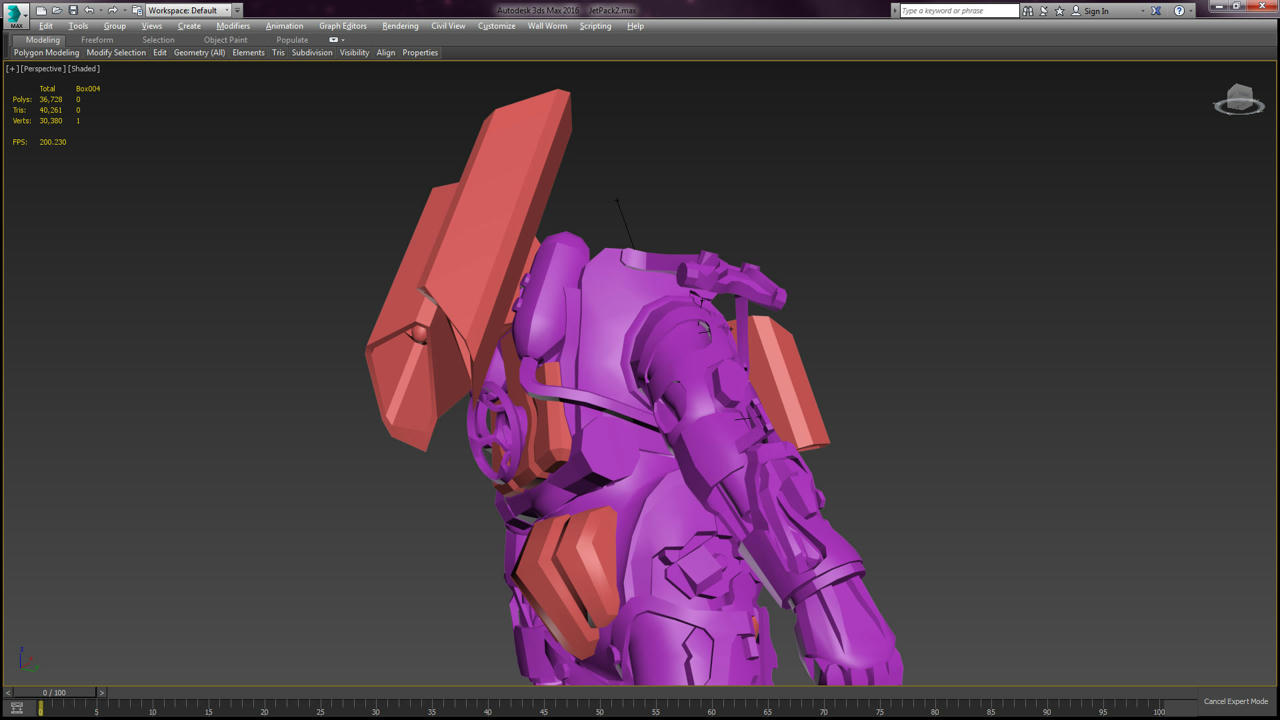The width and height of the screenshot is (1280, 720).
Task: Switch to the Populate ribbon tab
Action: click(x=292, y=40)
